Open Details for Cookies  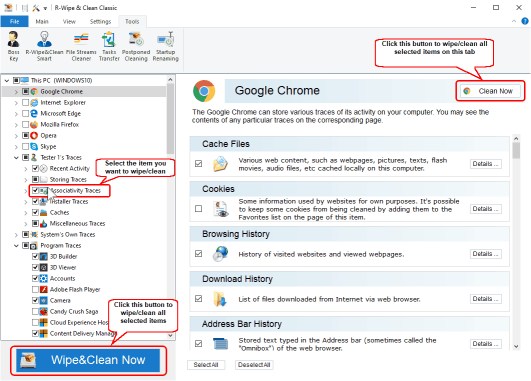486,209
